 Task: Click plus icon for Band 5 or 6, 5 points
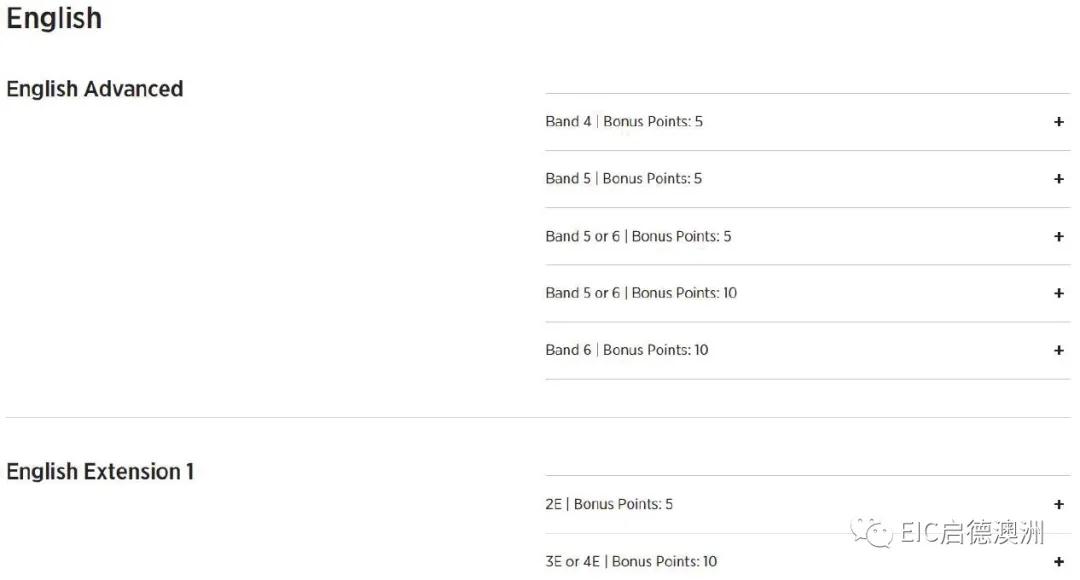[x=1059, y=237]
